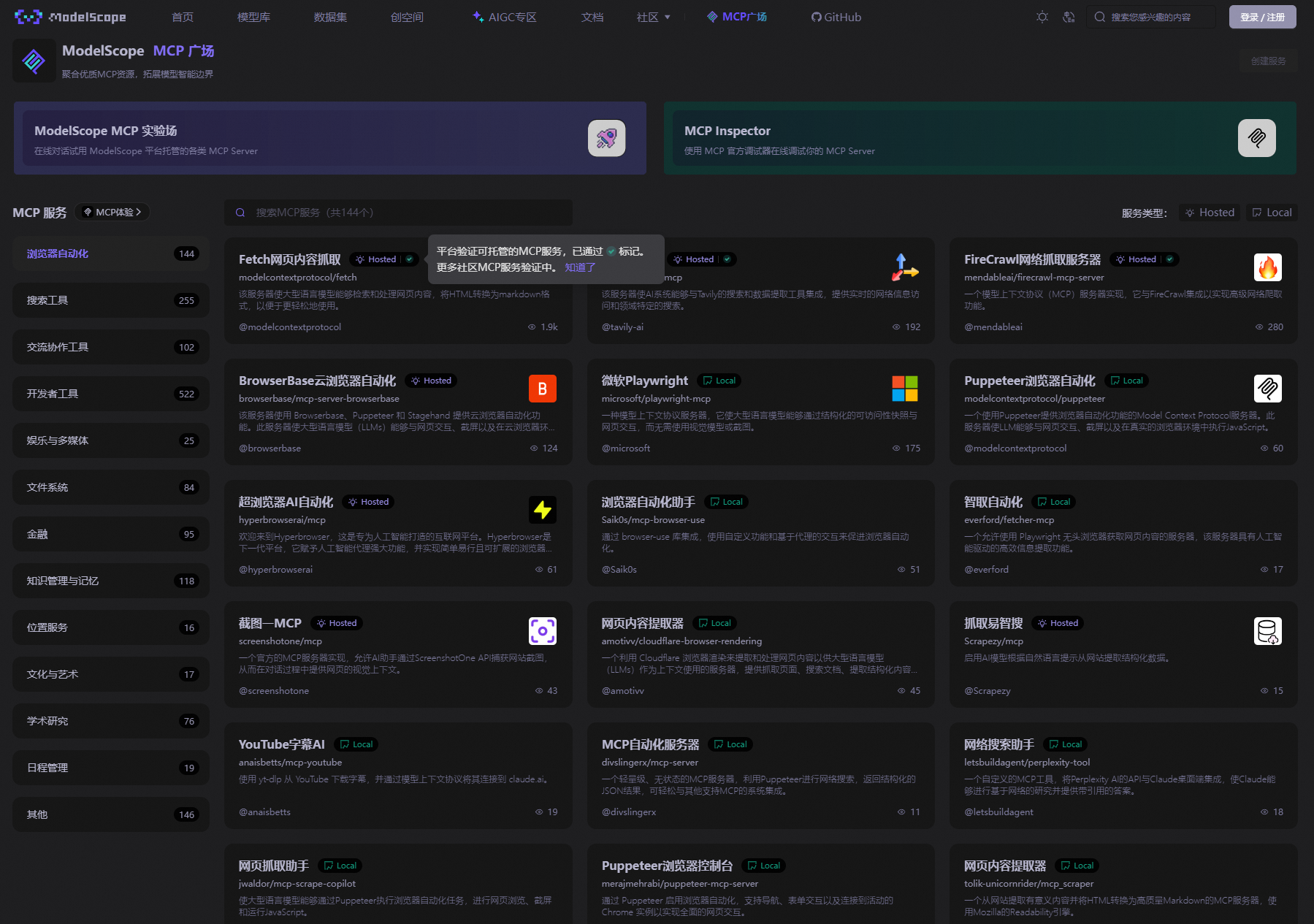Viewport: 1314px width, 924px height.
Task: Go to 创空间 in top navigation
Action: pos(407,17)
